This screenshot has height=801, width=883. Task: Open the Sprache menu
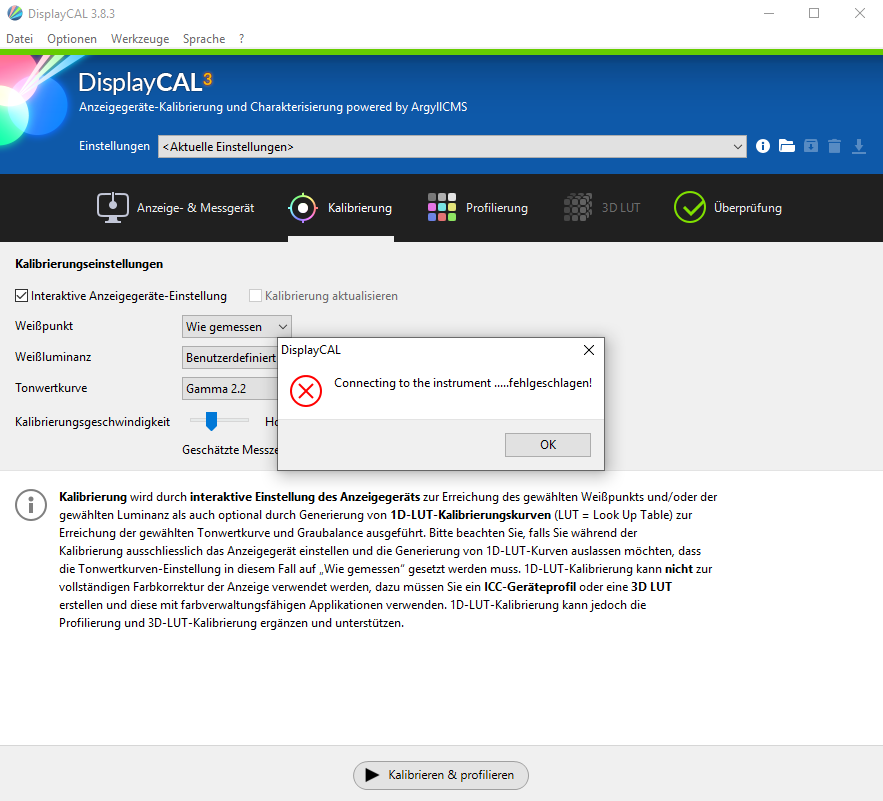click(204, 39)
